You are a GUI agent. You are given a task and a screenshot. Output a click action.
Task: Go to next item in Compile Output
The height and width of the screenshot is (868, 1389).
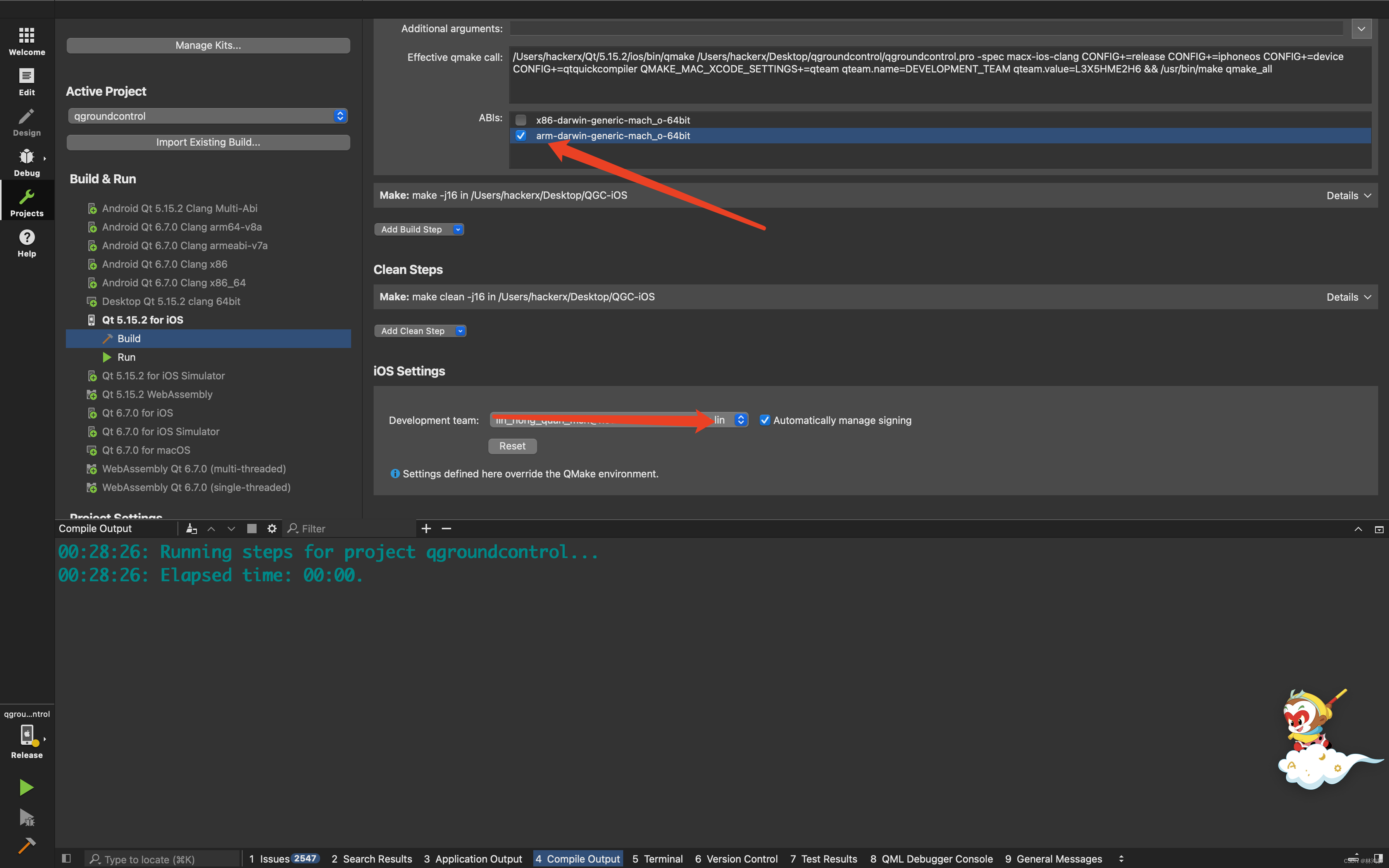coord(231,528)
